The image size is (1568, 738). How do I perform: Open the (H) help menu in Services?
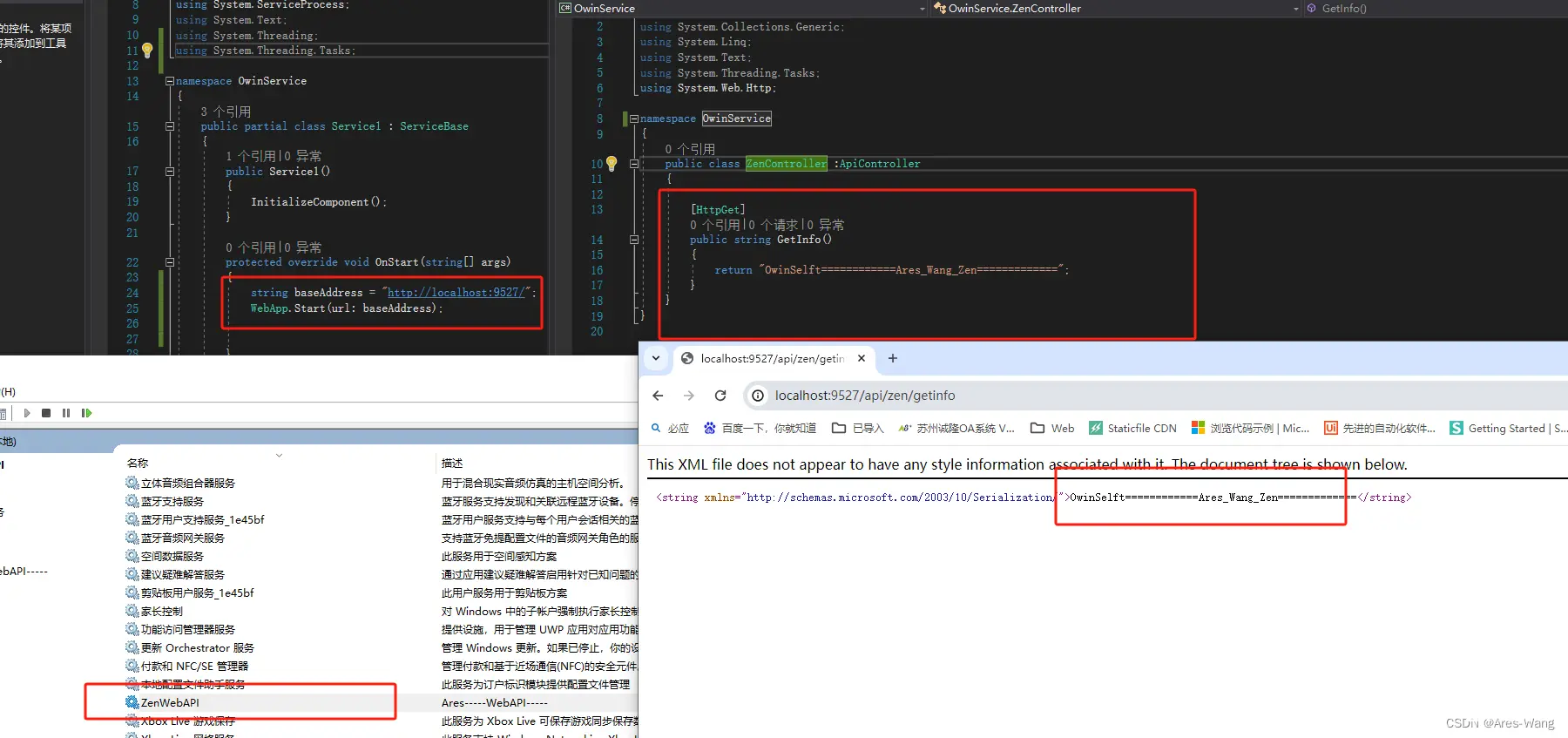8,391
